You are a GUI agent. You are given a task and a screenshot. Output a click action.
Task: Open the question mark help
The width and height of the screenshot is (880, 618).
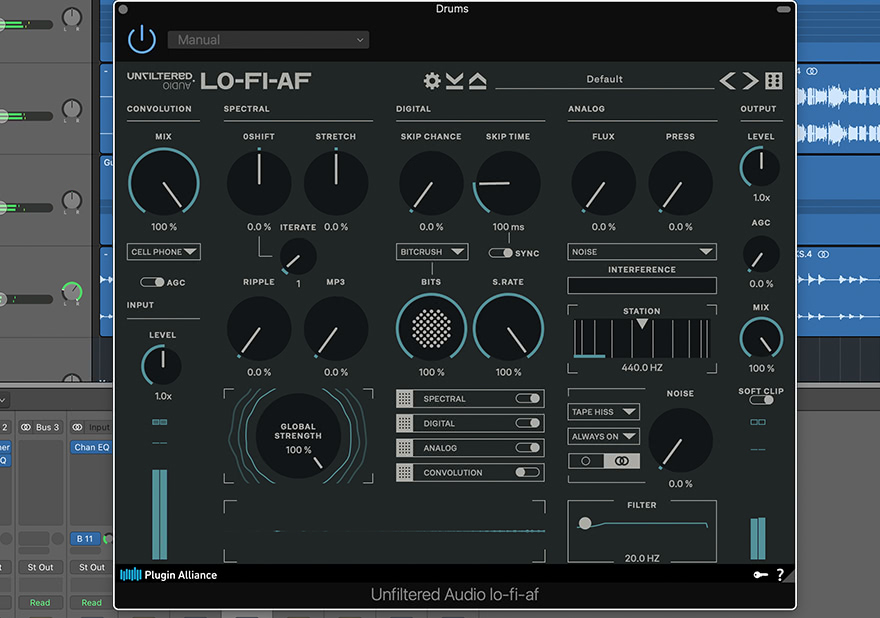pos(780,574)
